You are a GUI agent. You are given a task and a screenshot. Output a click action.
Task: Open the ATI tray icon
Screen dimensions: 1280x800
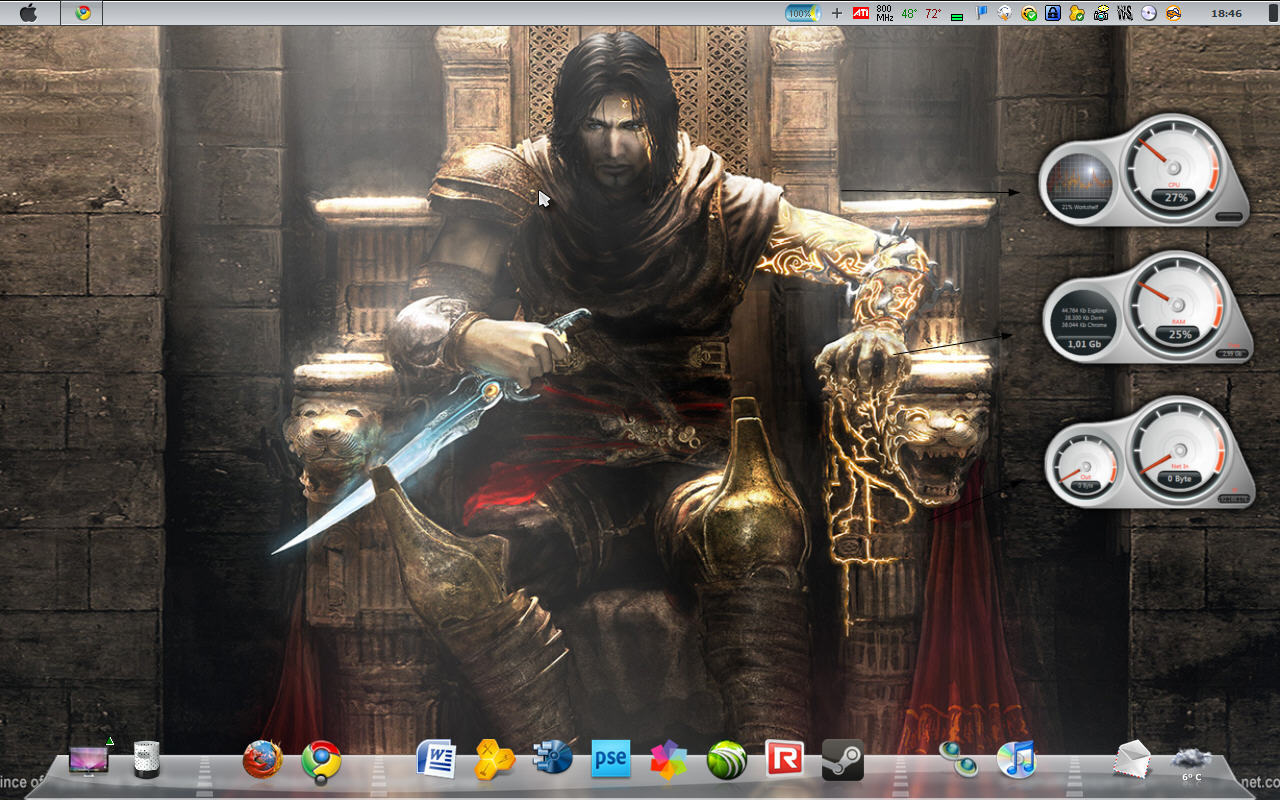860,13
